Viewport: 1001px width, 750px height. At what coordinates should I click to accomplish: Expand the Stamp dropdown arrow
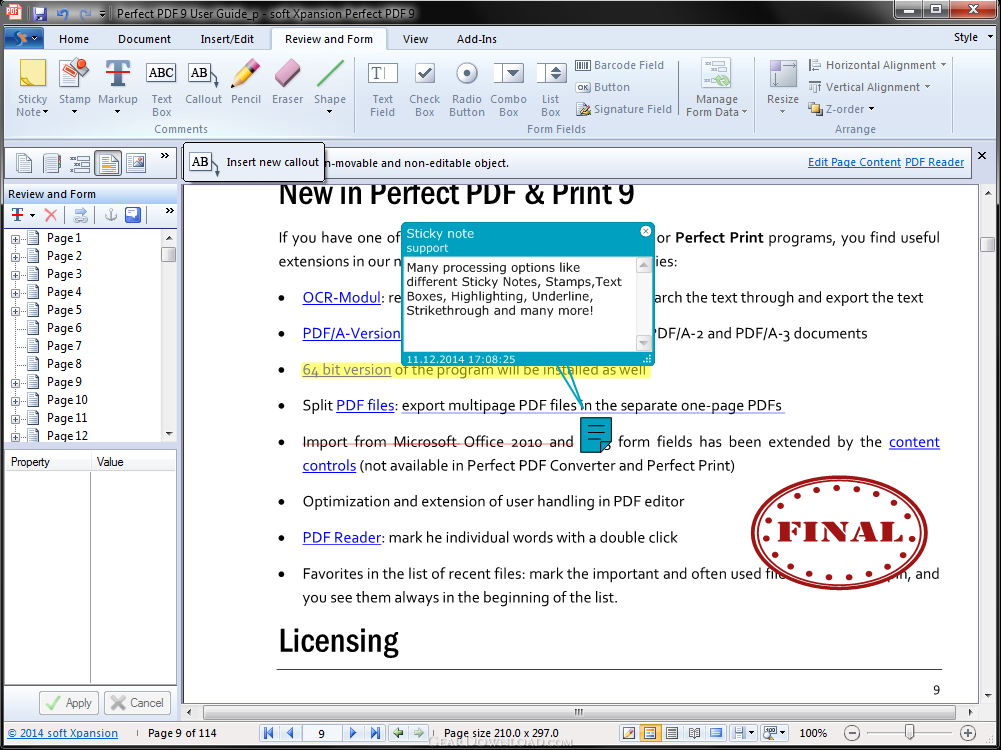tap(74, 112)
